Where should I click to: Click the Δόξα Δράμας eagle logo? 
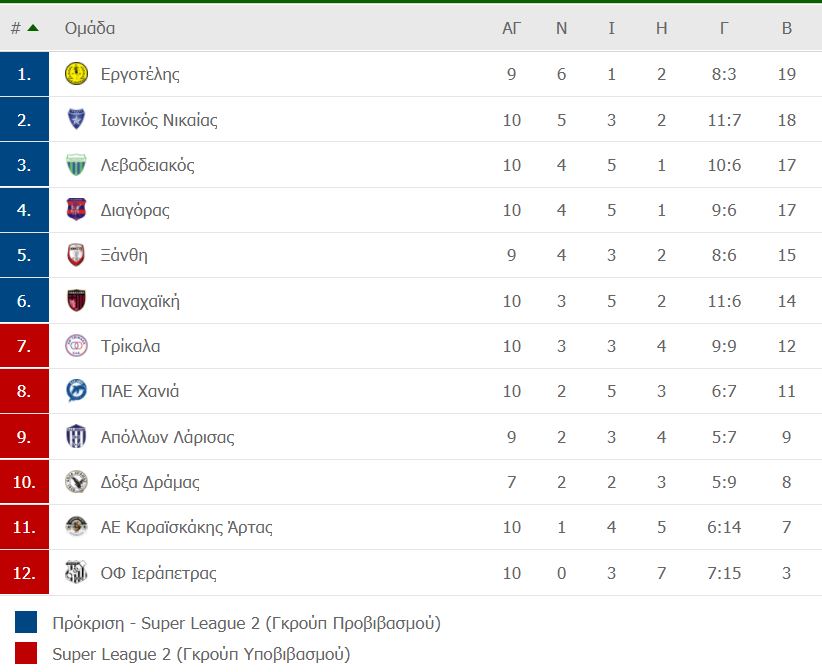(76, 482)
